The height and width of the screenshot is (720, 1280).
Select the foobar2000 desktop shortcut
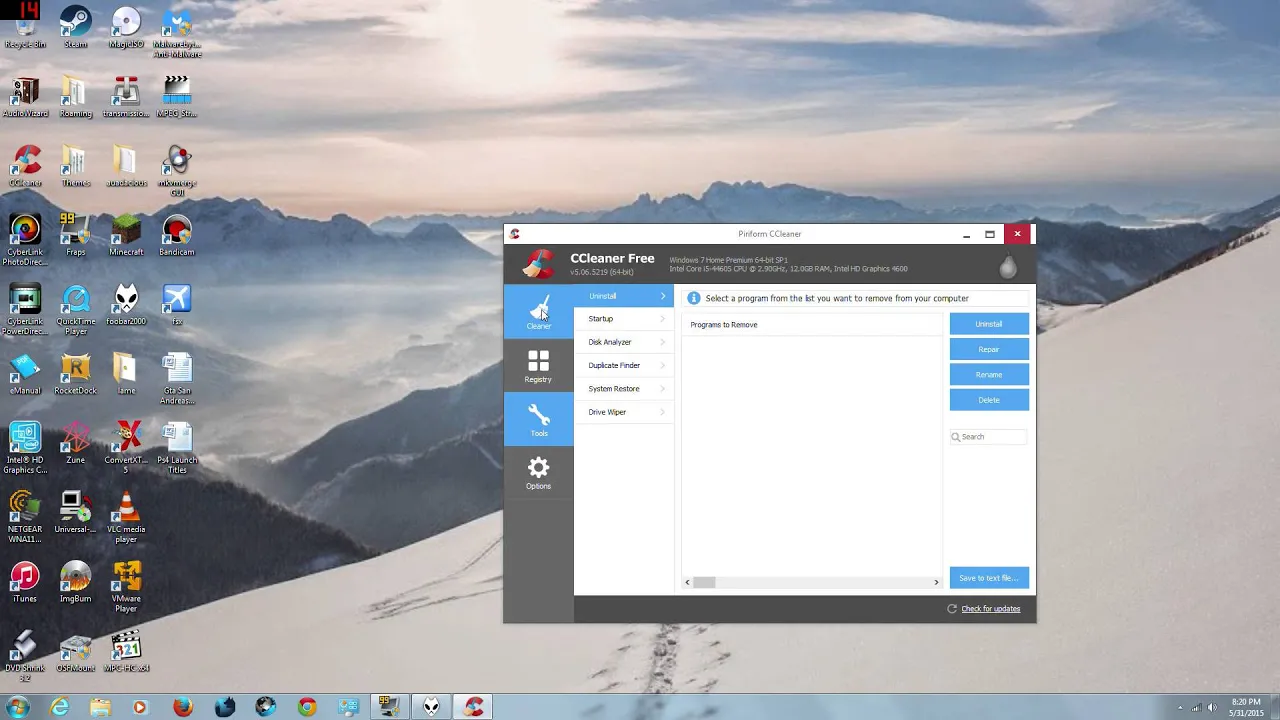[126, 305]
